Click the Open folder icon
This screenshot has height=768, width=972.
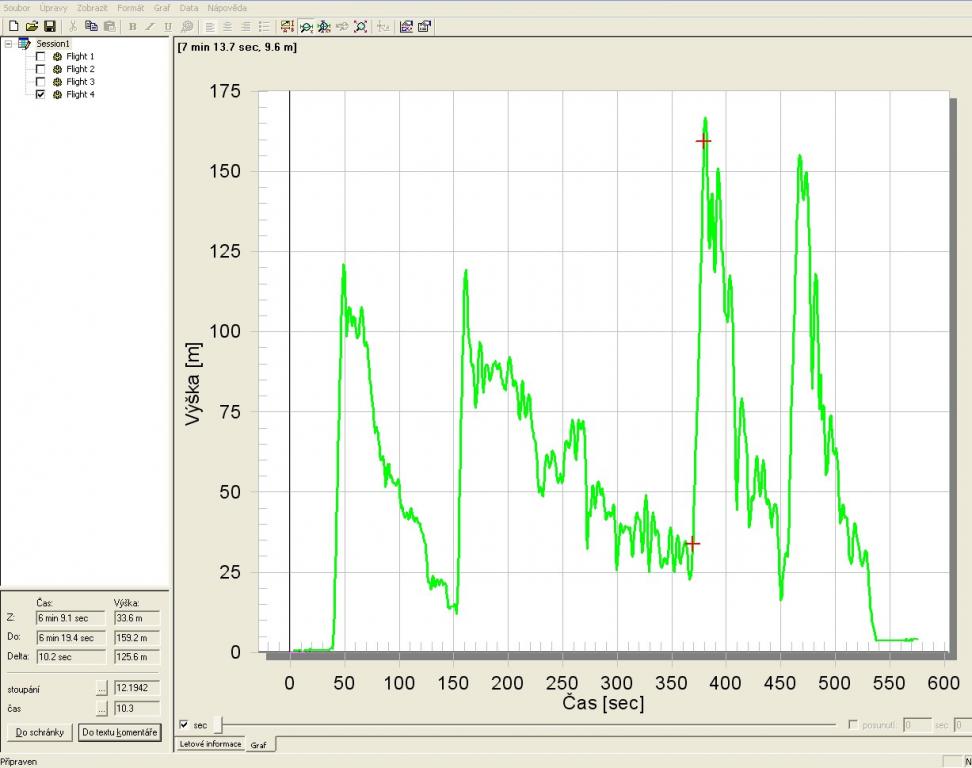pyautogui.click(x=31, y=26)
